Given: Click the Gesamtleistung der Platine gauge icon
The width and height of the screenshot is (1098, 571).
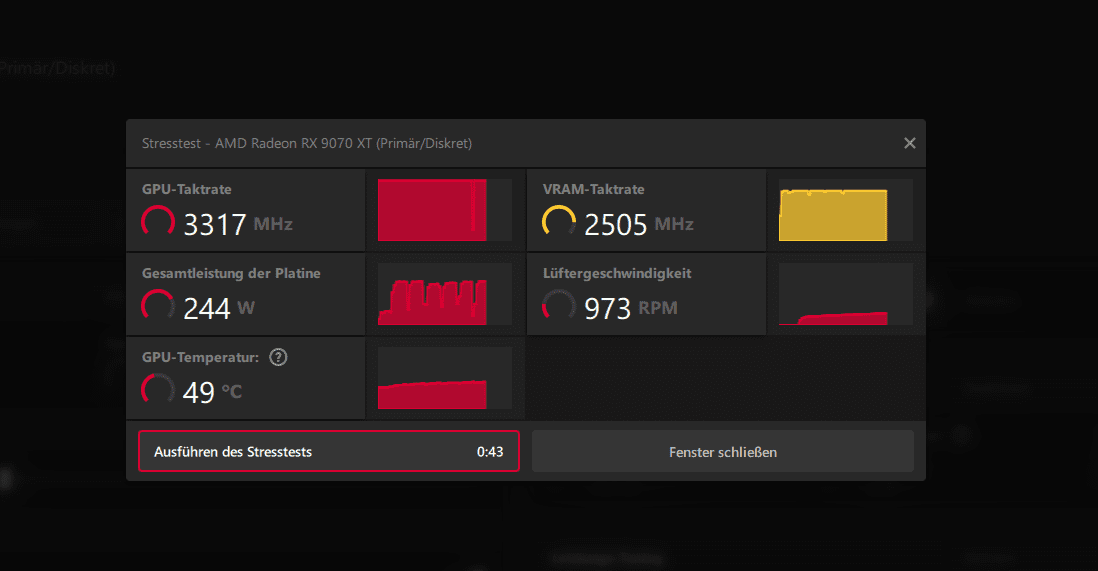Looking at the screenshot, I should 158,306.
